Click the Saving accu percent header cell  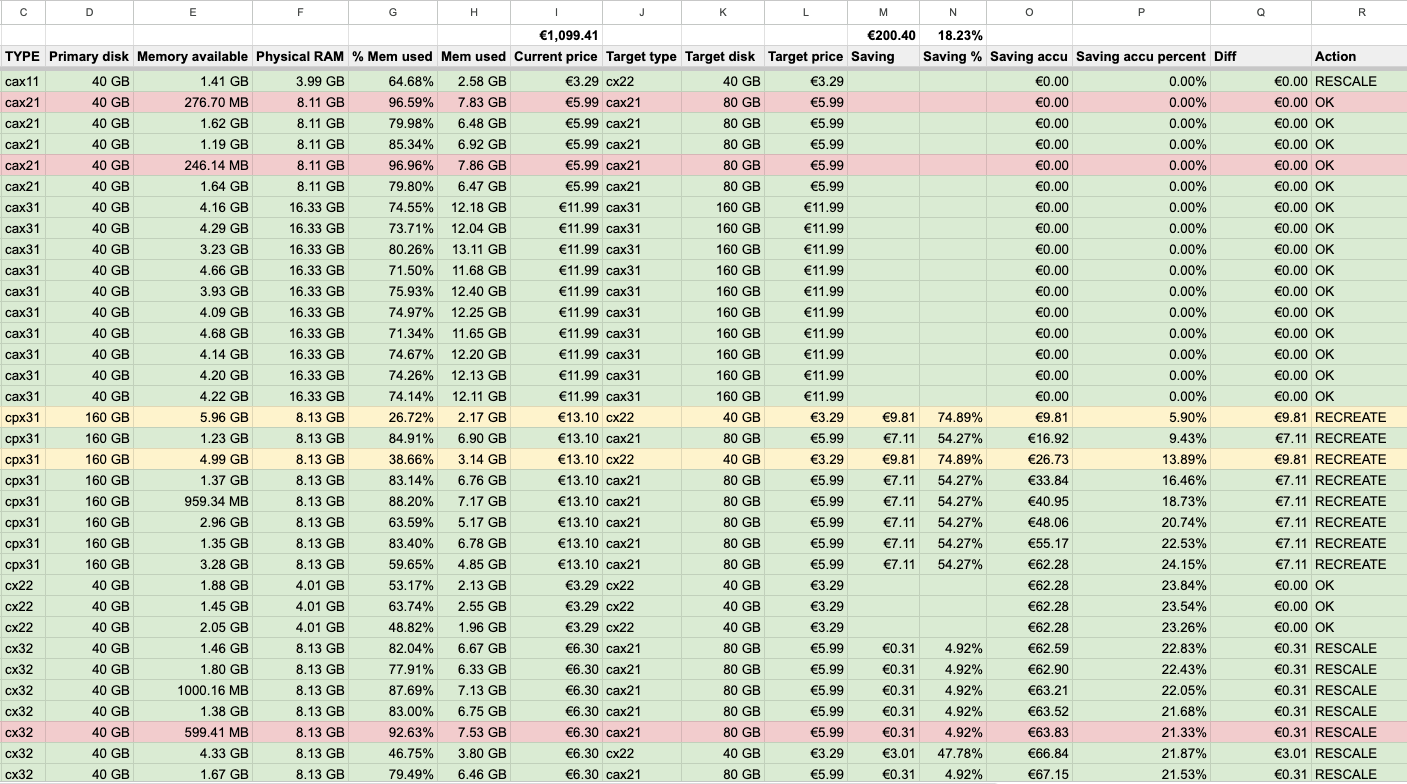(1141, 56)
